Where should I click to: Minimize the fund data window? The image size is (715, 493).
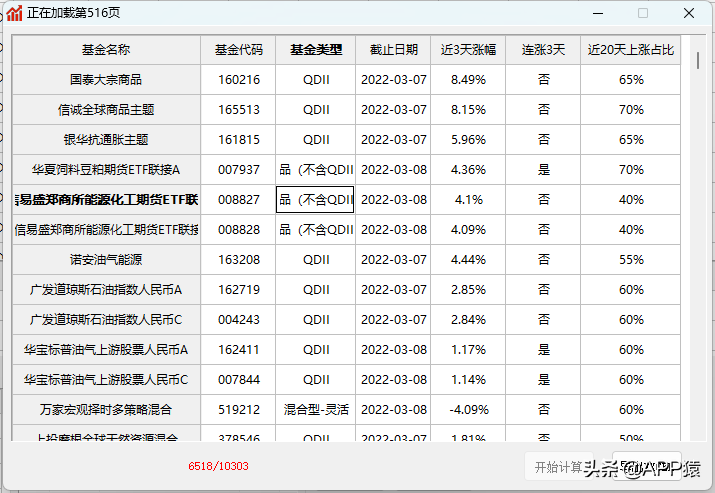pos(598,13)
